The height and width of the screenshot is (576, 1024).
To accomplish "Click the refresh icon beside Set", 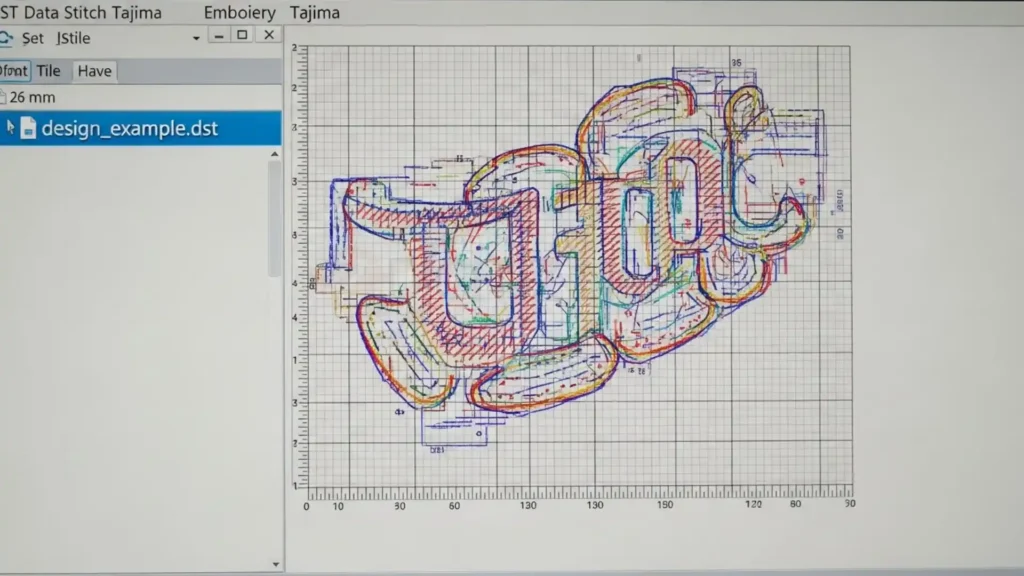I will pos(6,38).
